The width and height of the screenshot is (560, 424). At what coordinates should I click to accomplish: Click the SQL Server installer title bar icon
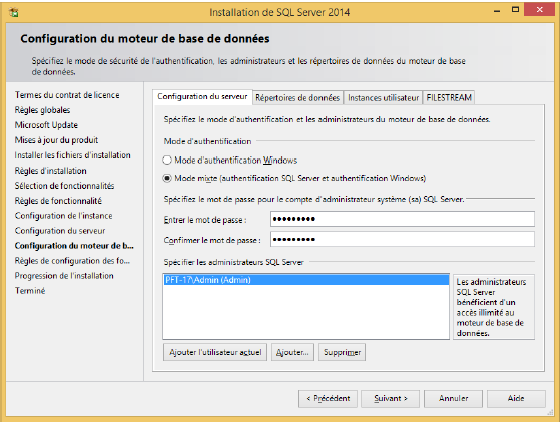[x=14, y=13]
